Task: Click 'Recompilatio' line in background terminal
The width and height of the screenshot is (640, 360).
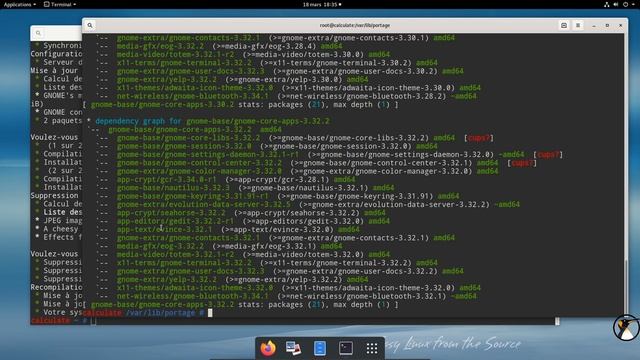Action: [56, 287]
